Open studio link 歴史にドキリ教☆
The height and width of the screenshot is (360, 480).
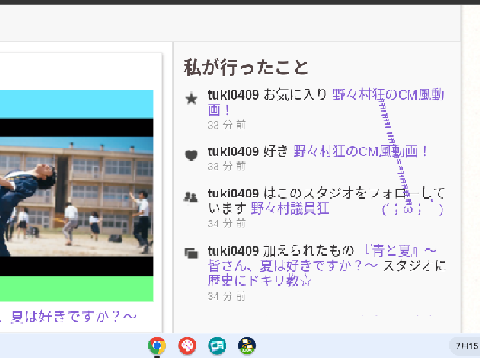click(259, 280)
